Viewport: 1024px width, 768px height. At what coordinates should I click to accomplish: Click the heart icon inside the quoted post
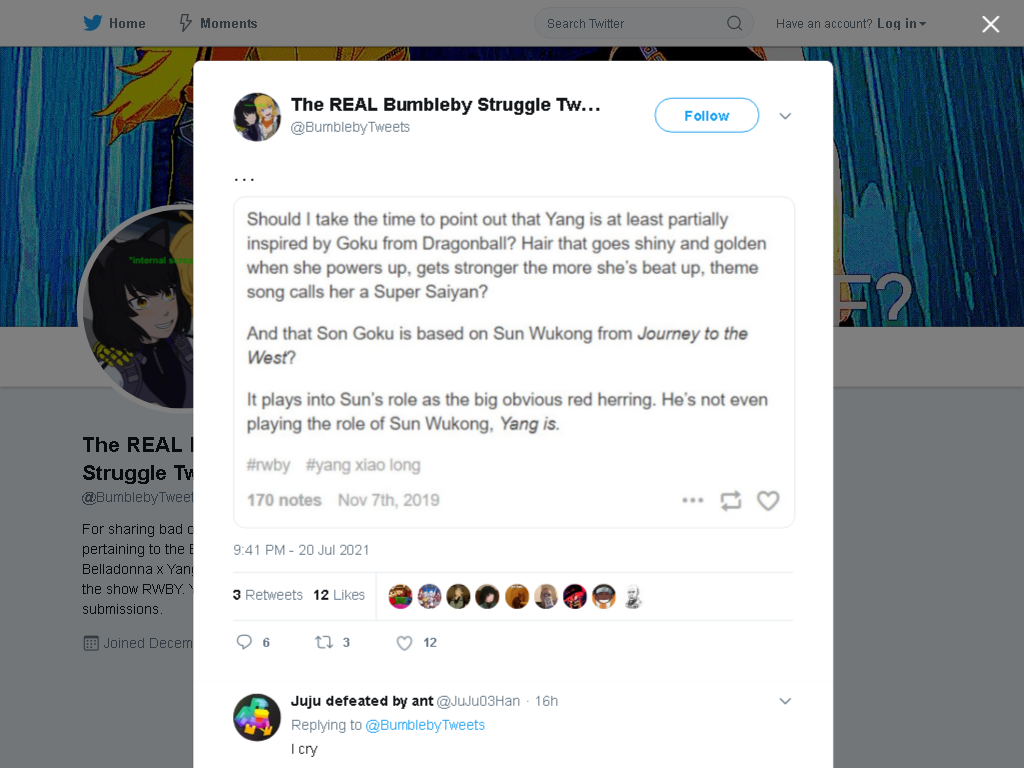click(x=768, y=500)
